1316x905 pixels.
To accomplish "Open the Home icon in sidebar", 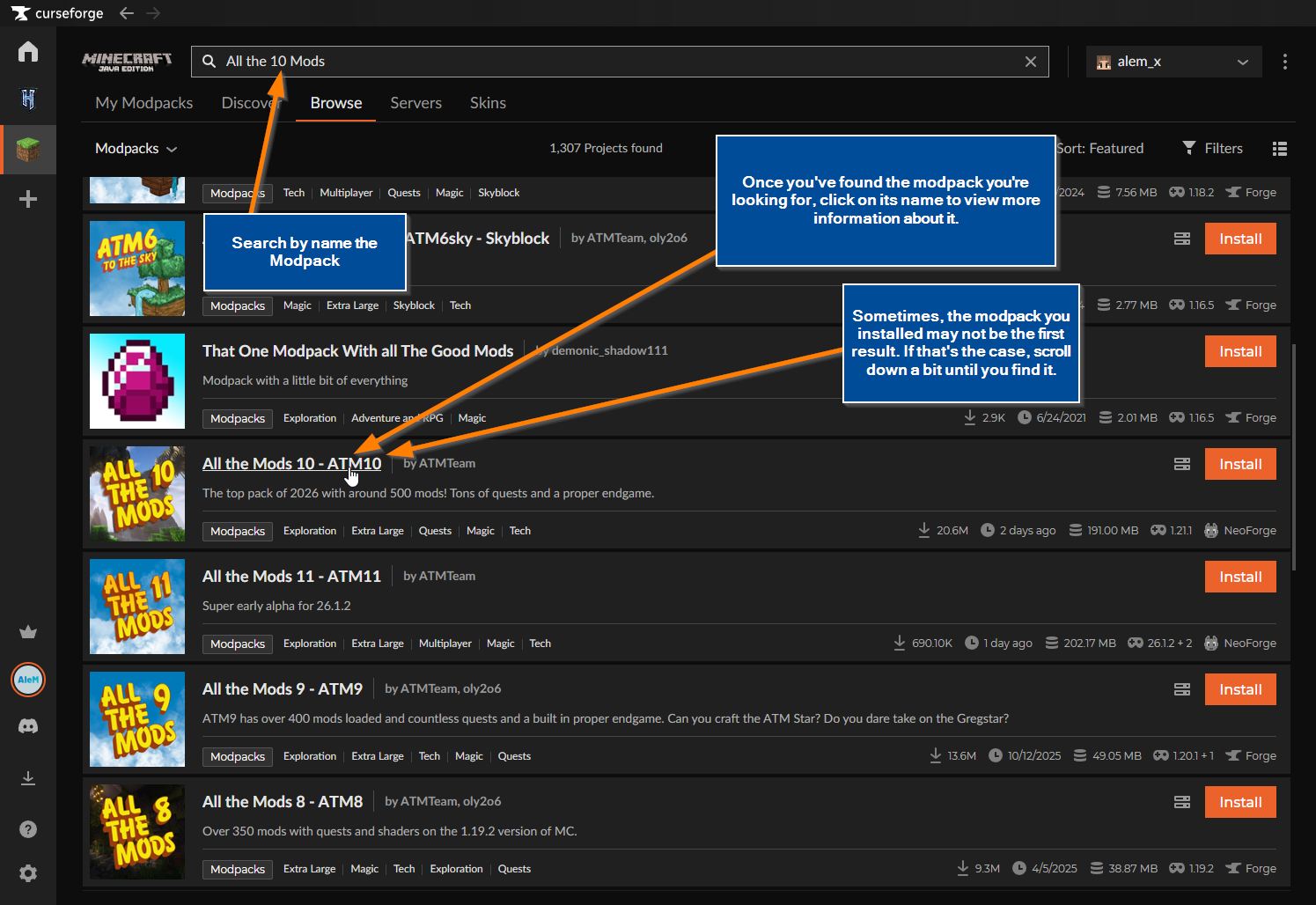I will 28,51.
